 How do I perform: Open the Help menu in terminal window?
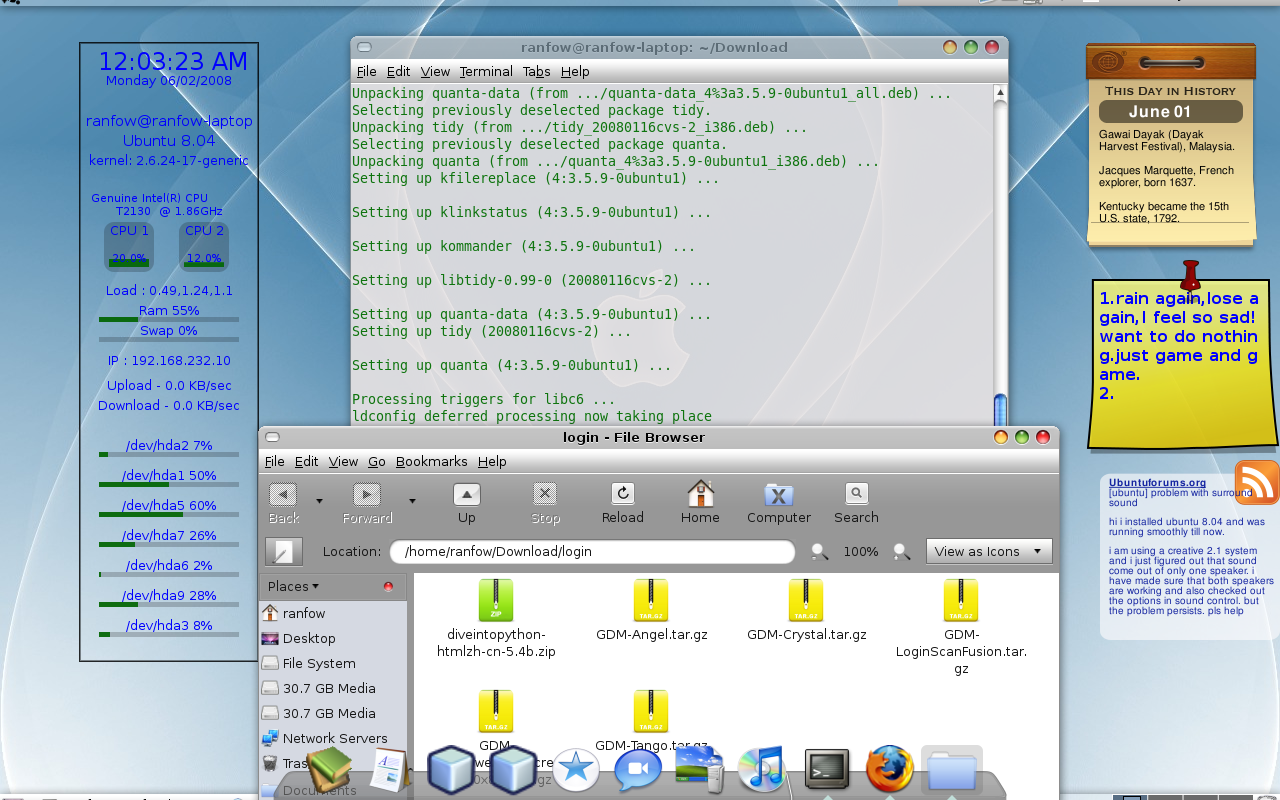(x=575, y=71)
